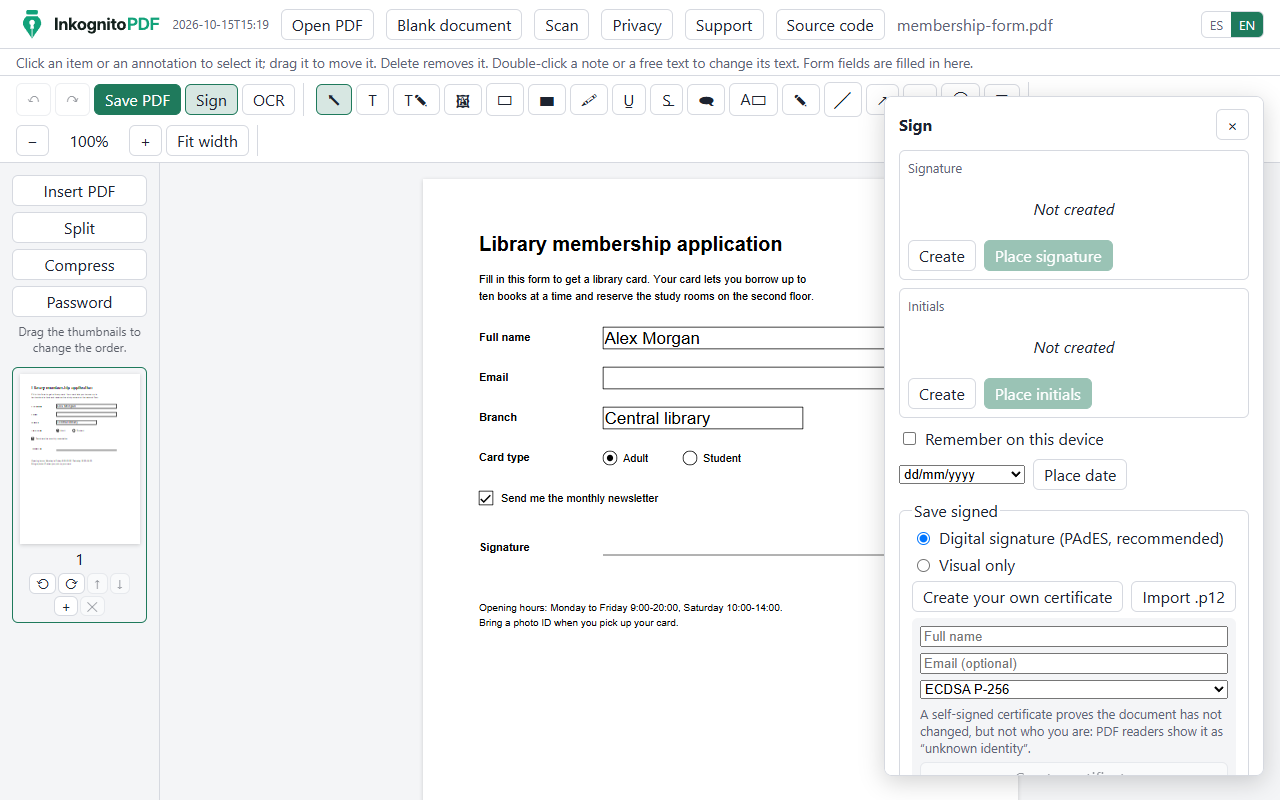
Task: Click the redo arrow in toolbar
Action: 72,100
